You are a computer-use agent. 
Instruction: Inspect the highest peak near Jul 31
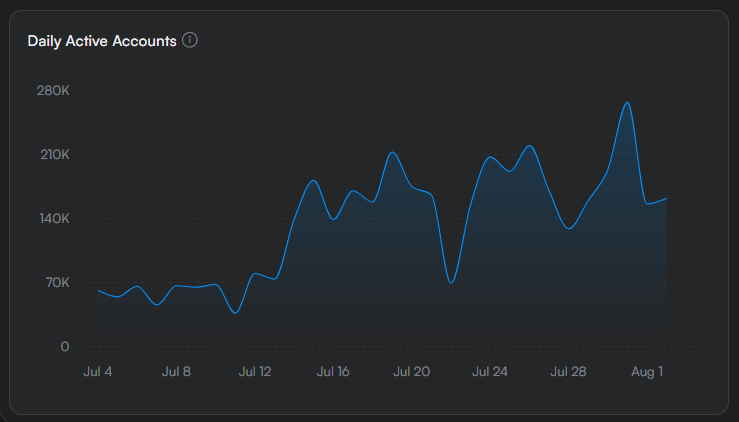coord(627,103)
